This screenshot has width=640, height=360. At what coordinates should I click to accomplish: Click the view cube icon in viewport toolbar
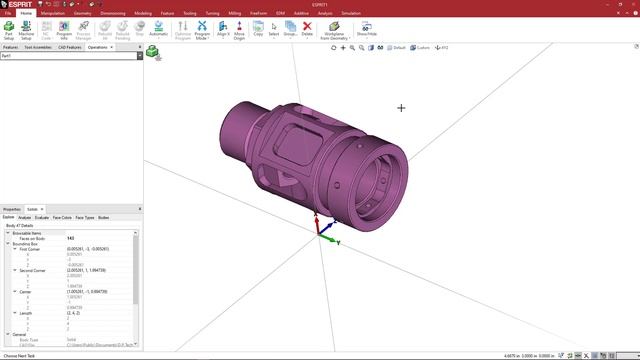tap(371, 48)
